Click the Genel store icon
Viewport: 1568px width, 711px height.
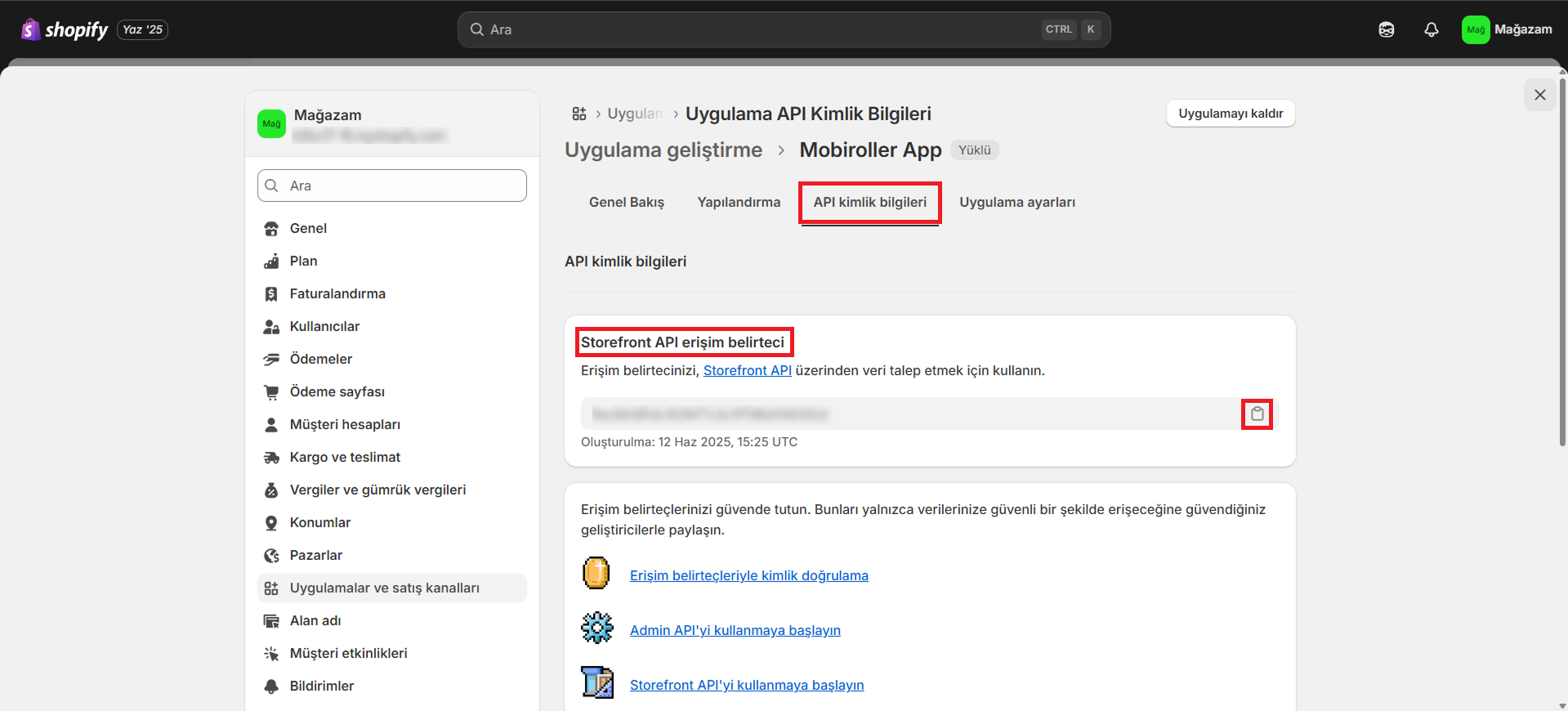[x=271, y=229]
